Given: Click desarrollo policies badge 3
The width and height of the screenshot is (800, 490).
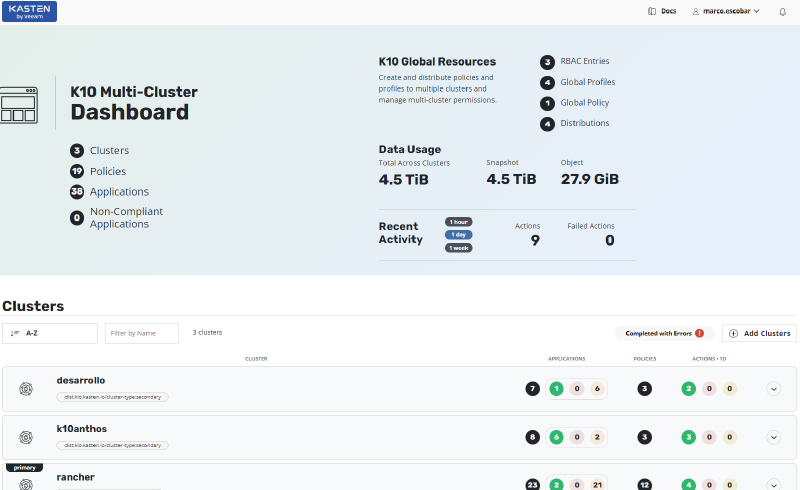Looking at the screenshot, I should (644, 389).
